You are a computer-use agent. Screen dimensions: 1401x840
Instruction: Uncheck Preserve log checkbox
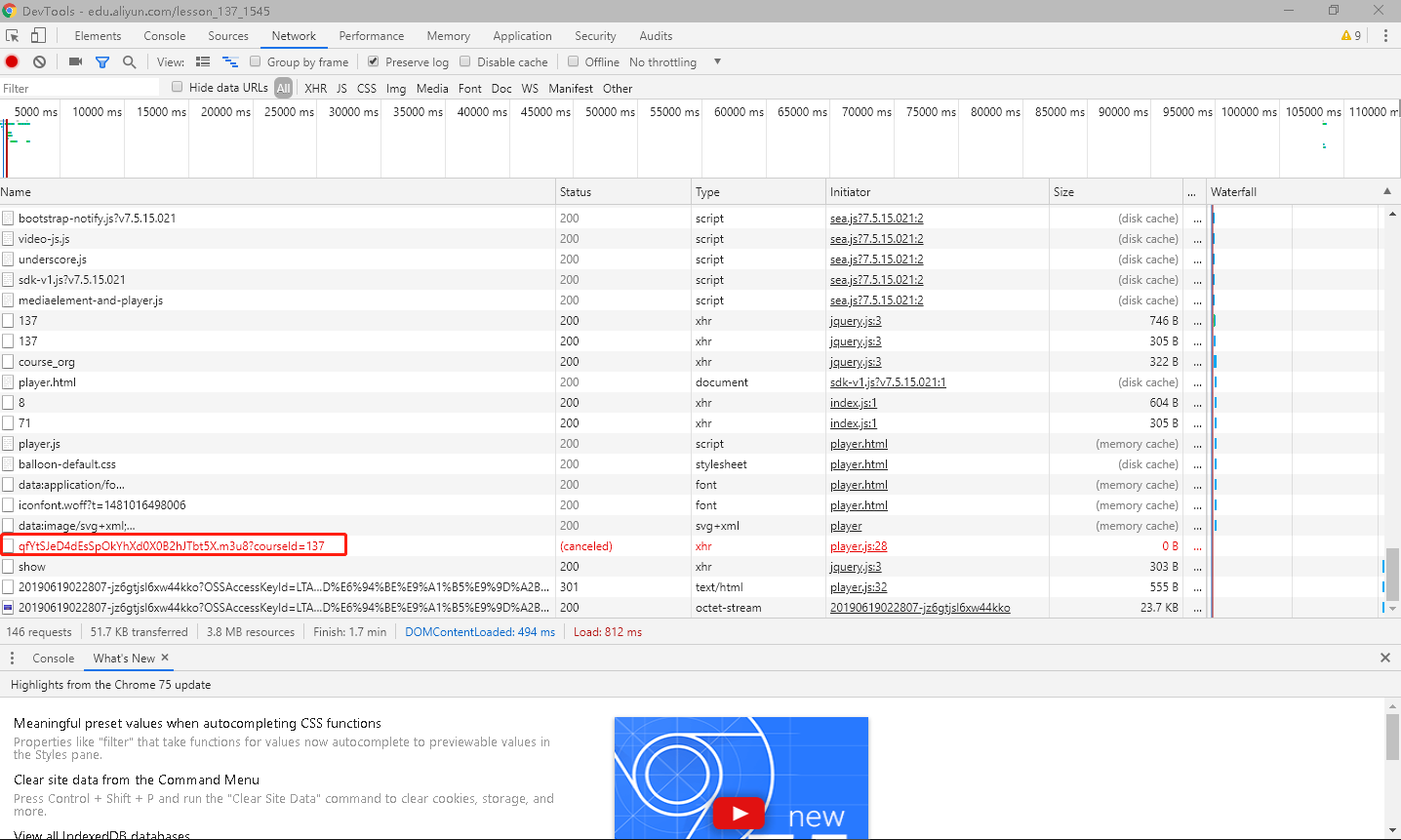pos(373,61)
